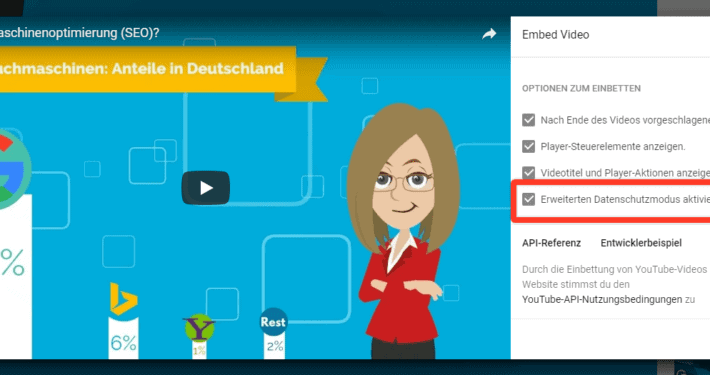Click the video title ending in '(SEO)?'
The height and width of the screenshot is (375, 710).
pyautogui.click(x=79, y=33)
